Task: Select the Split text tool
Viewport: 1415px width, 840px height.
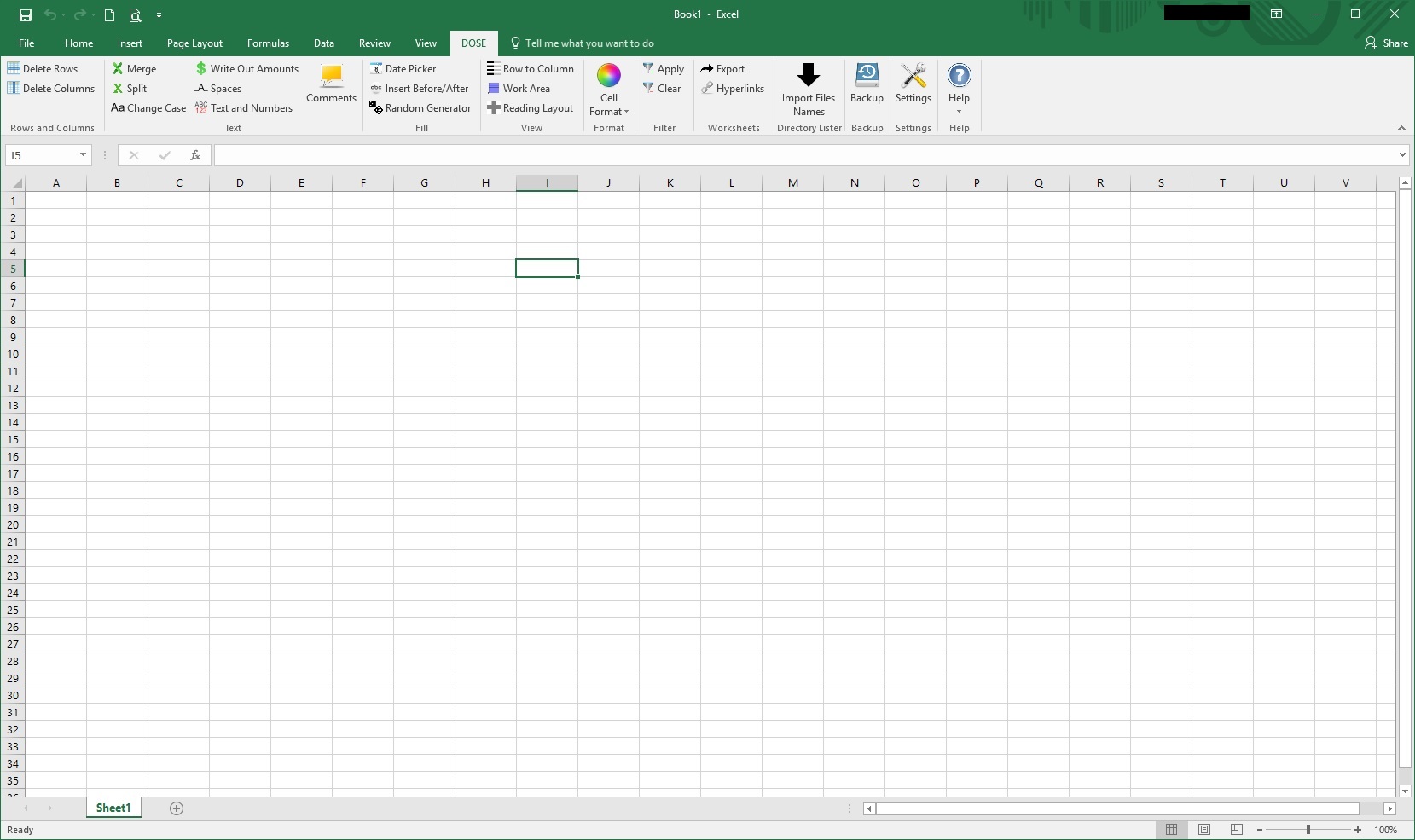Action: pos(130,88)
